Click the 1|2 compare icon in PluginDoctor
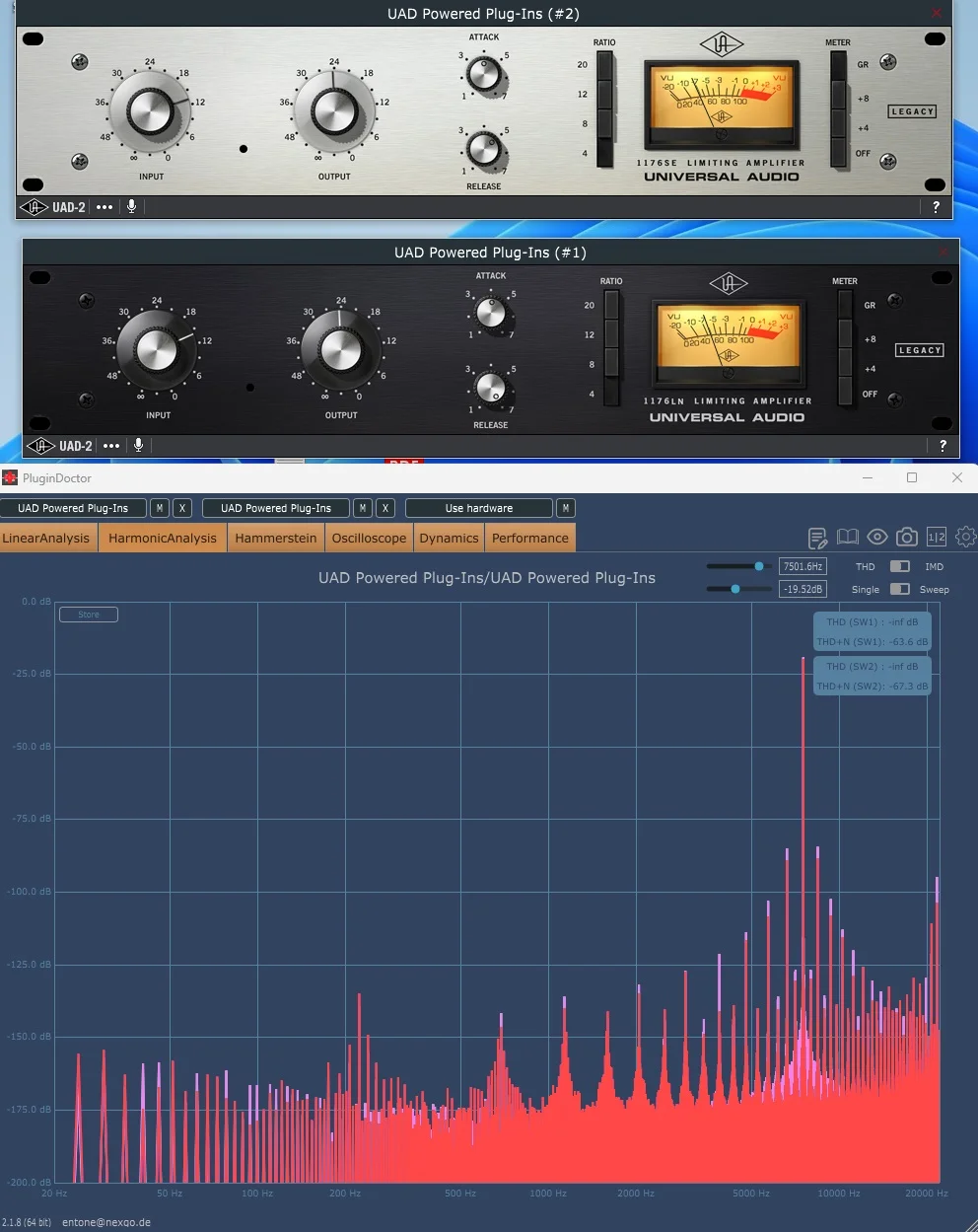978x1232 pixels. click(937, 537)
